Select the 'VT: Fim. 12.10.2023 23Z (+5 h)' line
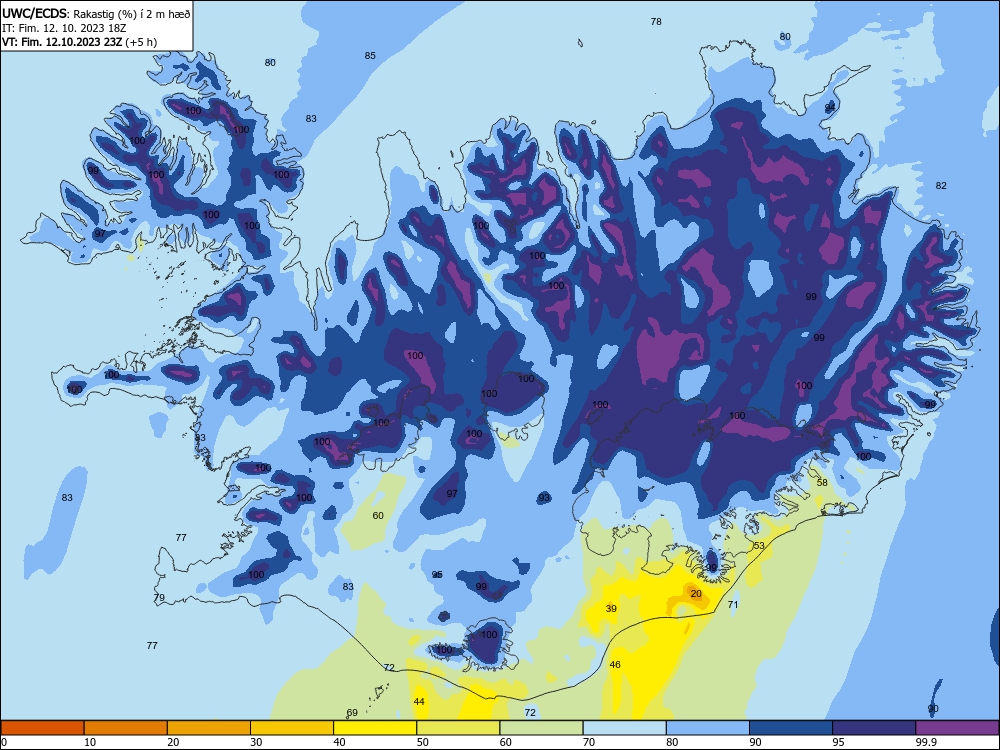Viewport: 1000px width, 750px height. pyautogui.click(x=79, y=42)
